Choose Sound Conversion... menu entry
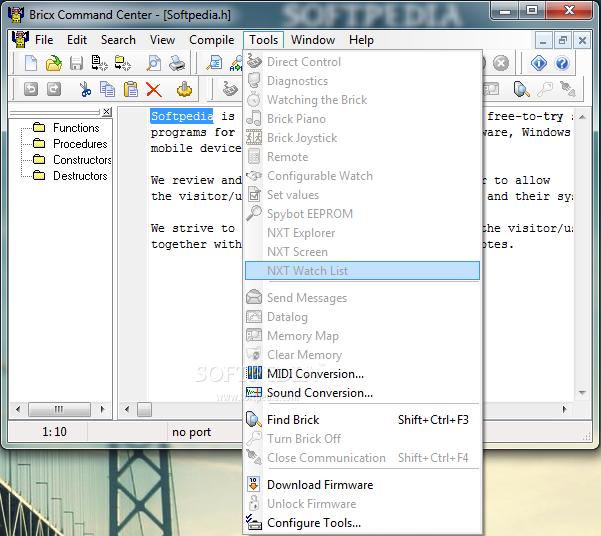Screen dimensions: 601x536 click(362, 393)
